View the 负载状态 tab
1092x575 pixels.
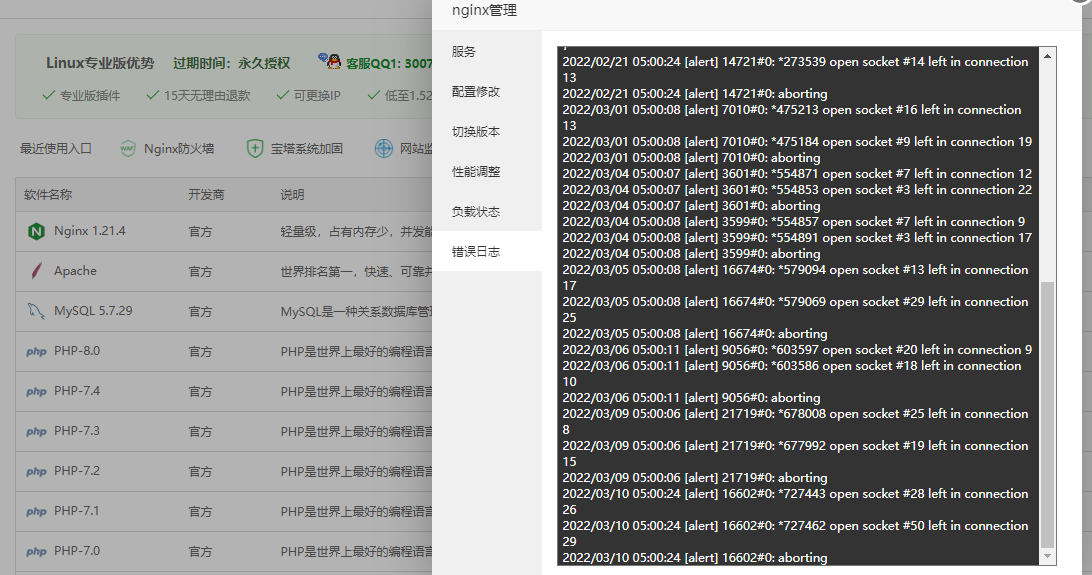pos(476,212)
